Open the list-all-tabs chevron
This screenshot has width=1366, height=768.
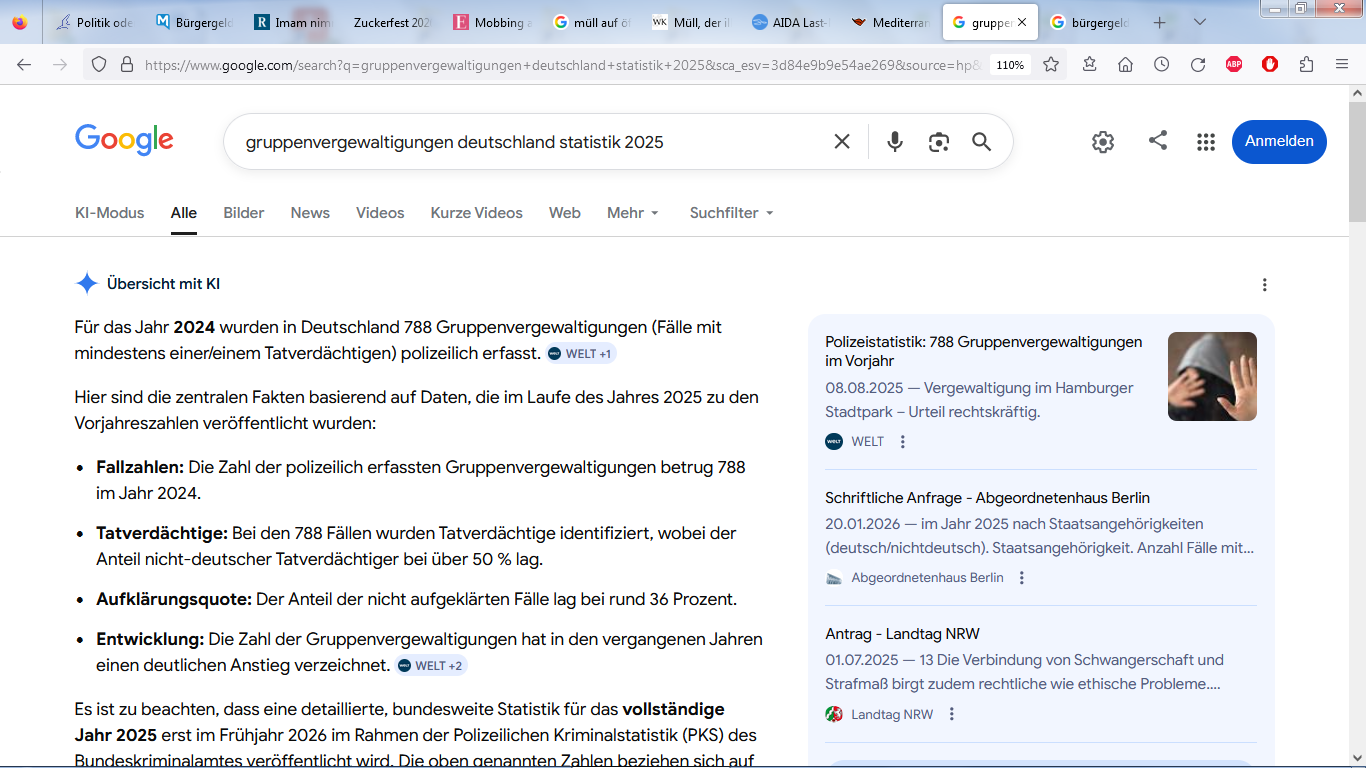coord(1200,22)
